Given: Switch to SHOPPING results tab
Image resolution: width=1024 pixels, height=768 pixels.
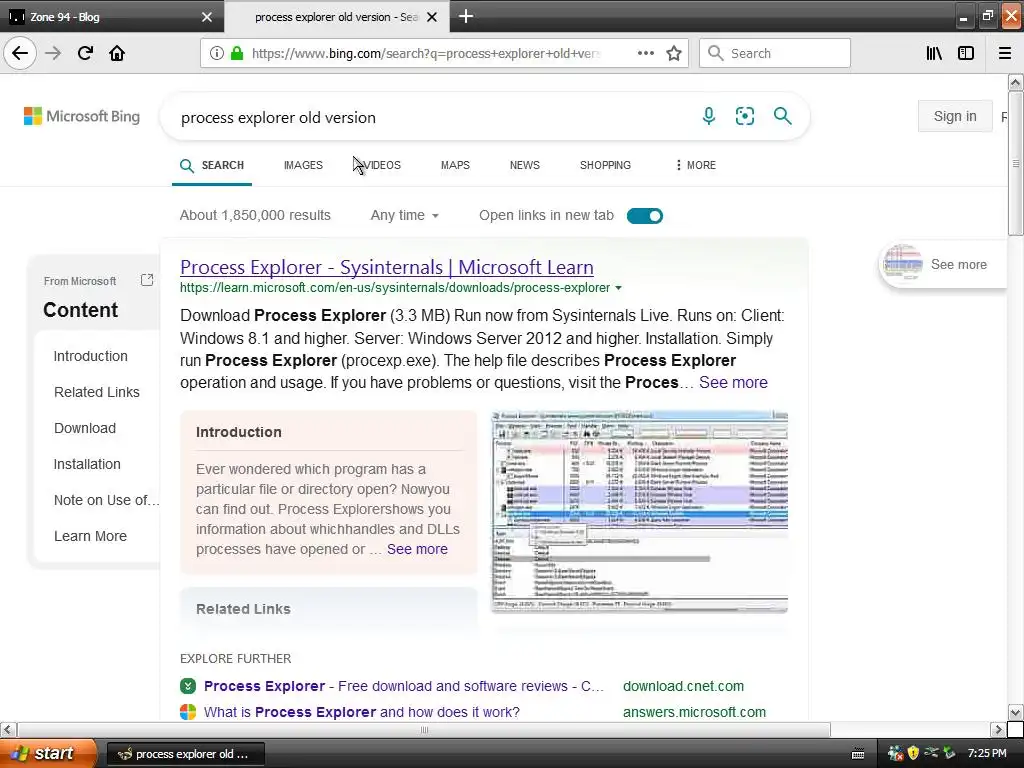Looking at the screenshot, I should (605, 165).
